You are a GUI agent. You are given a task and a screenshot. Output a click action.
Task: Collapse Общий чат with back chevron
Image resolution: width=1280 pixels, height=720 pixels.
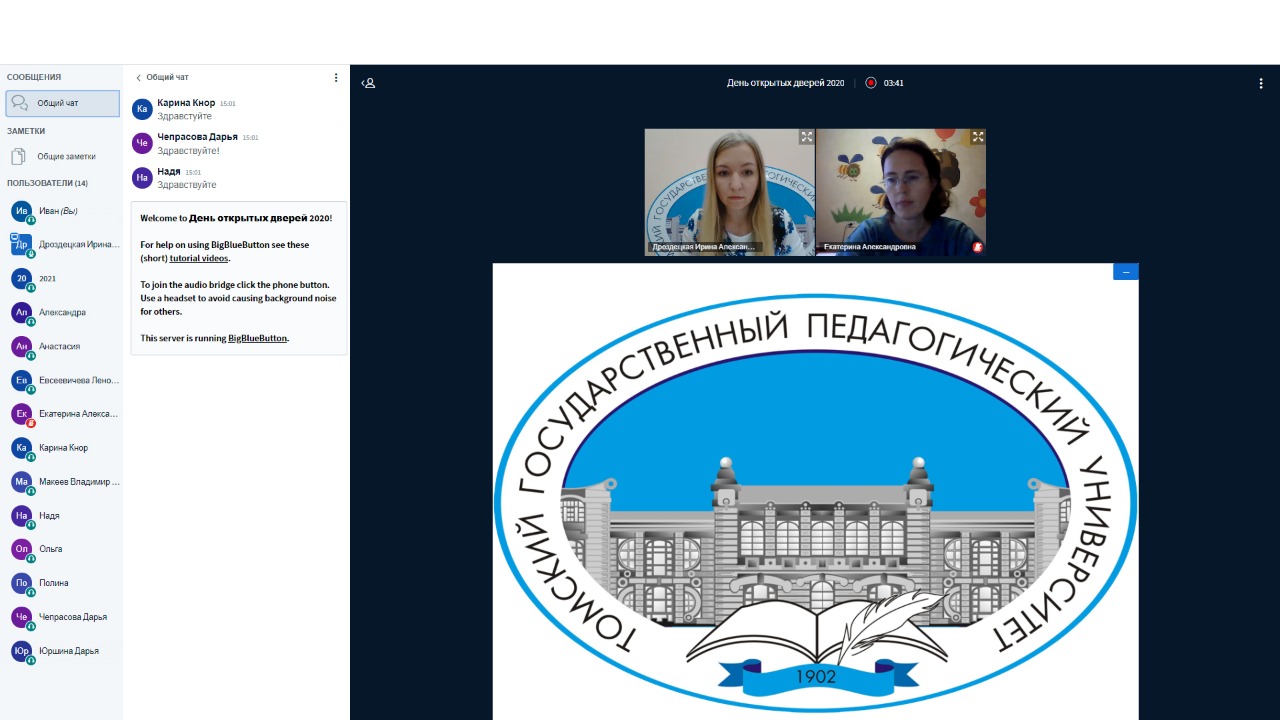coord(139,77)
